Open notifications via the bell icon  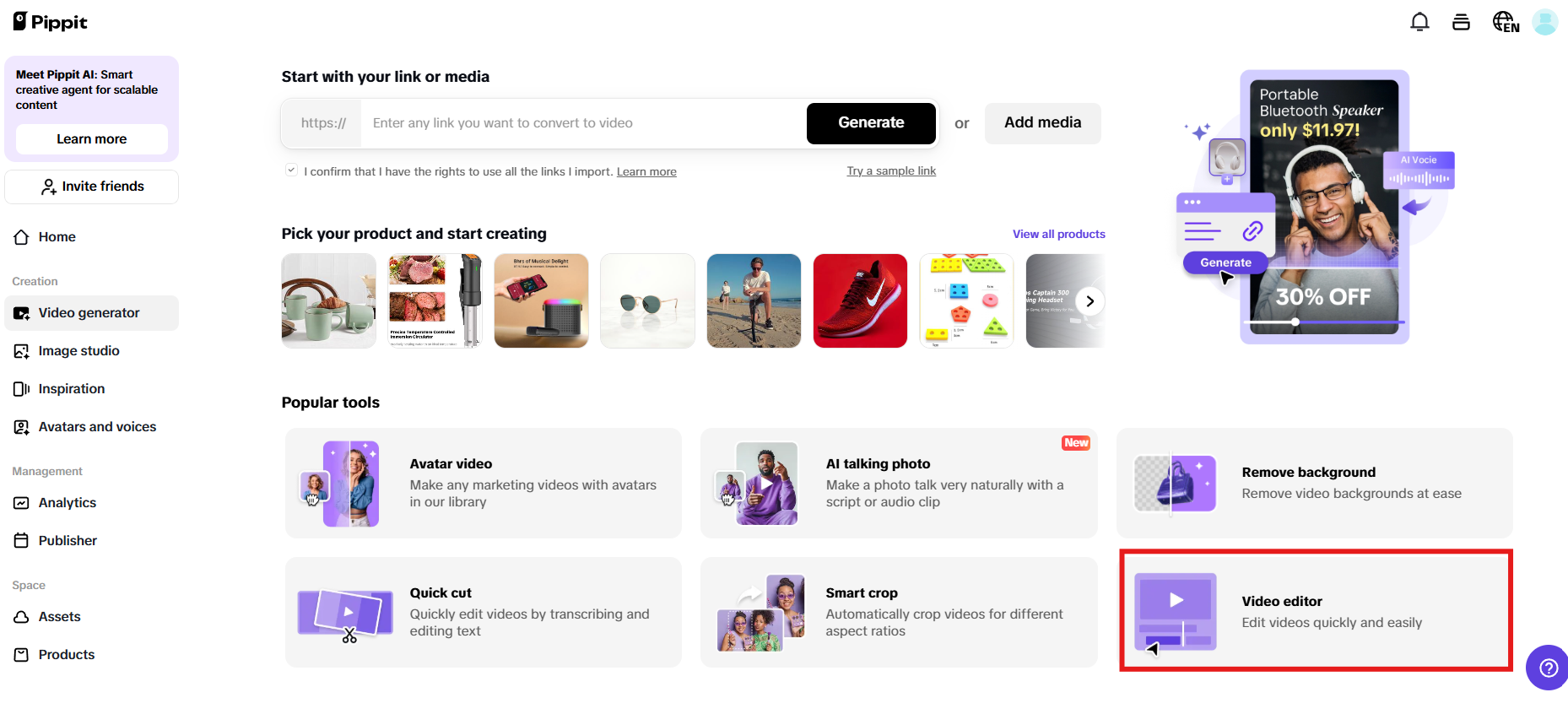click(x=1420, y=21)
